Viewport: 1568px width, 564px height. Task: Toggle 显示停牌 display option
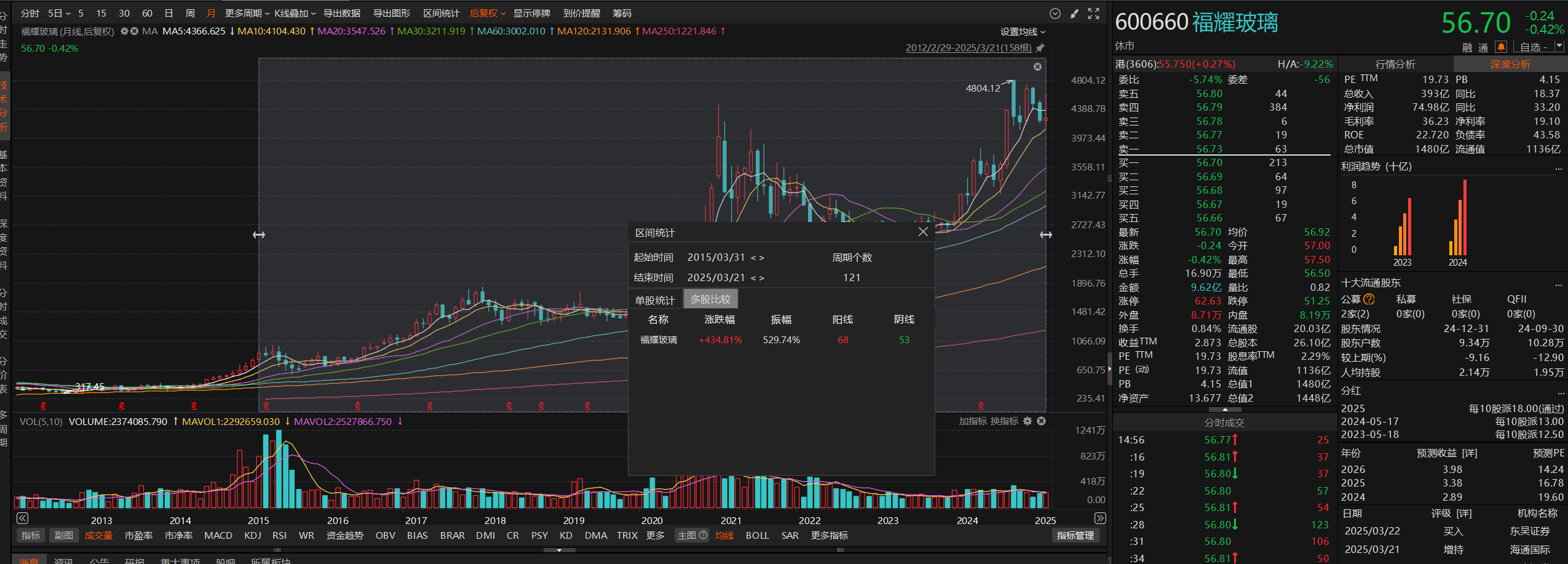[x=531, y=14]
